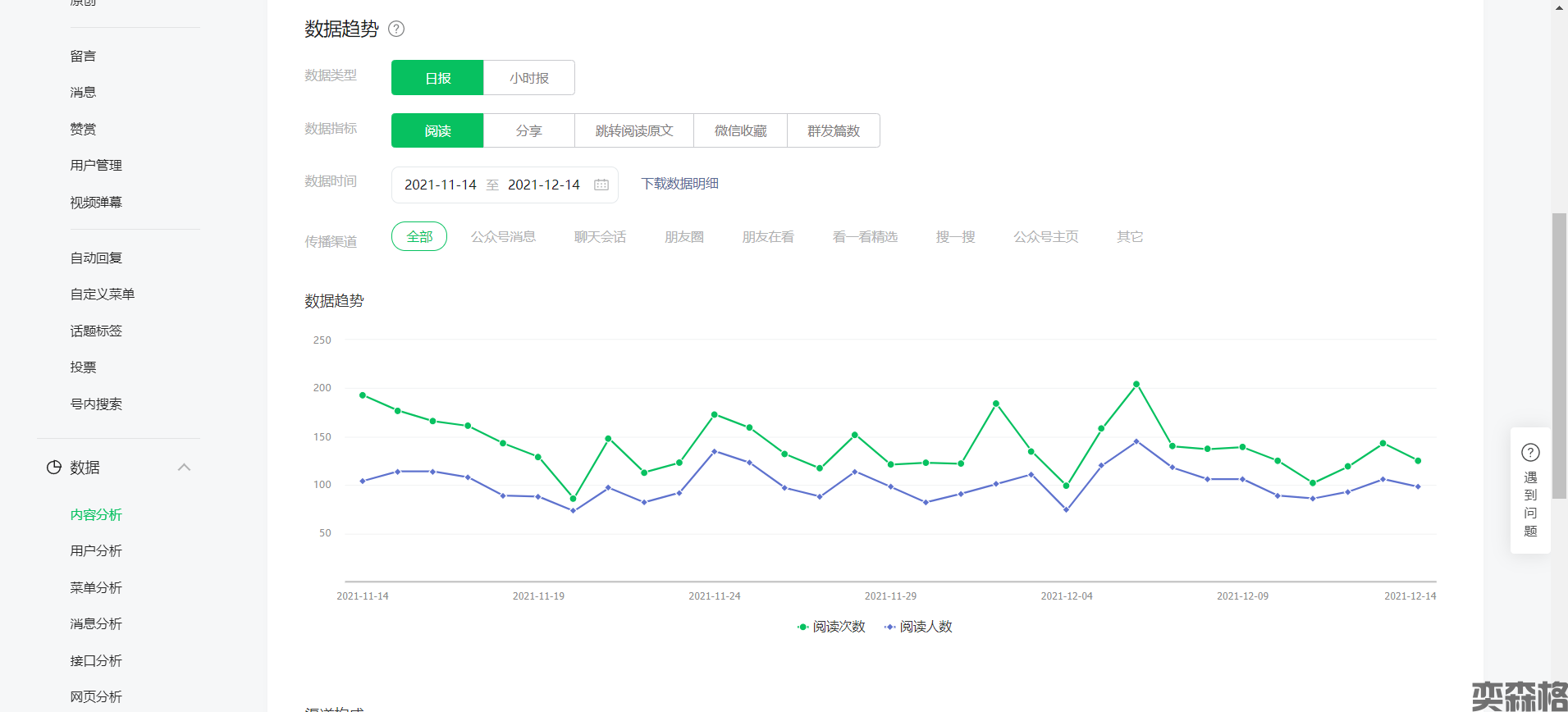This screenshot has height=712, width=1568.
Task: Switch metric to 分享
Action: pyautogui.click(x=528, y=130)
